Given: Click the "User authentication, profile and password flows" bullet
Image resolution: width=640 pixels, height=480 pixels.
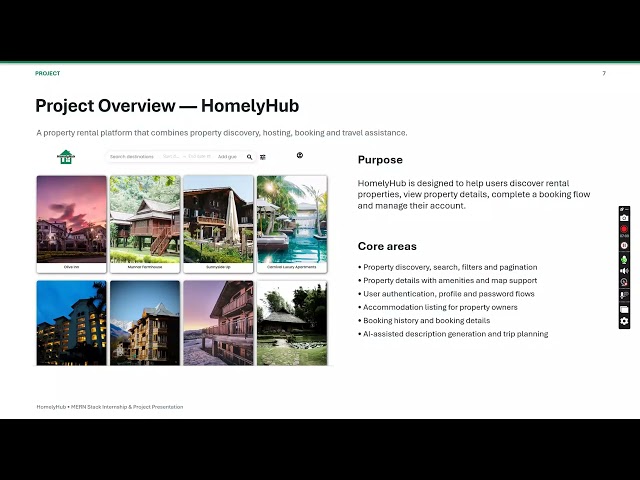Looking at the screenshot, I should [447, 294].
